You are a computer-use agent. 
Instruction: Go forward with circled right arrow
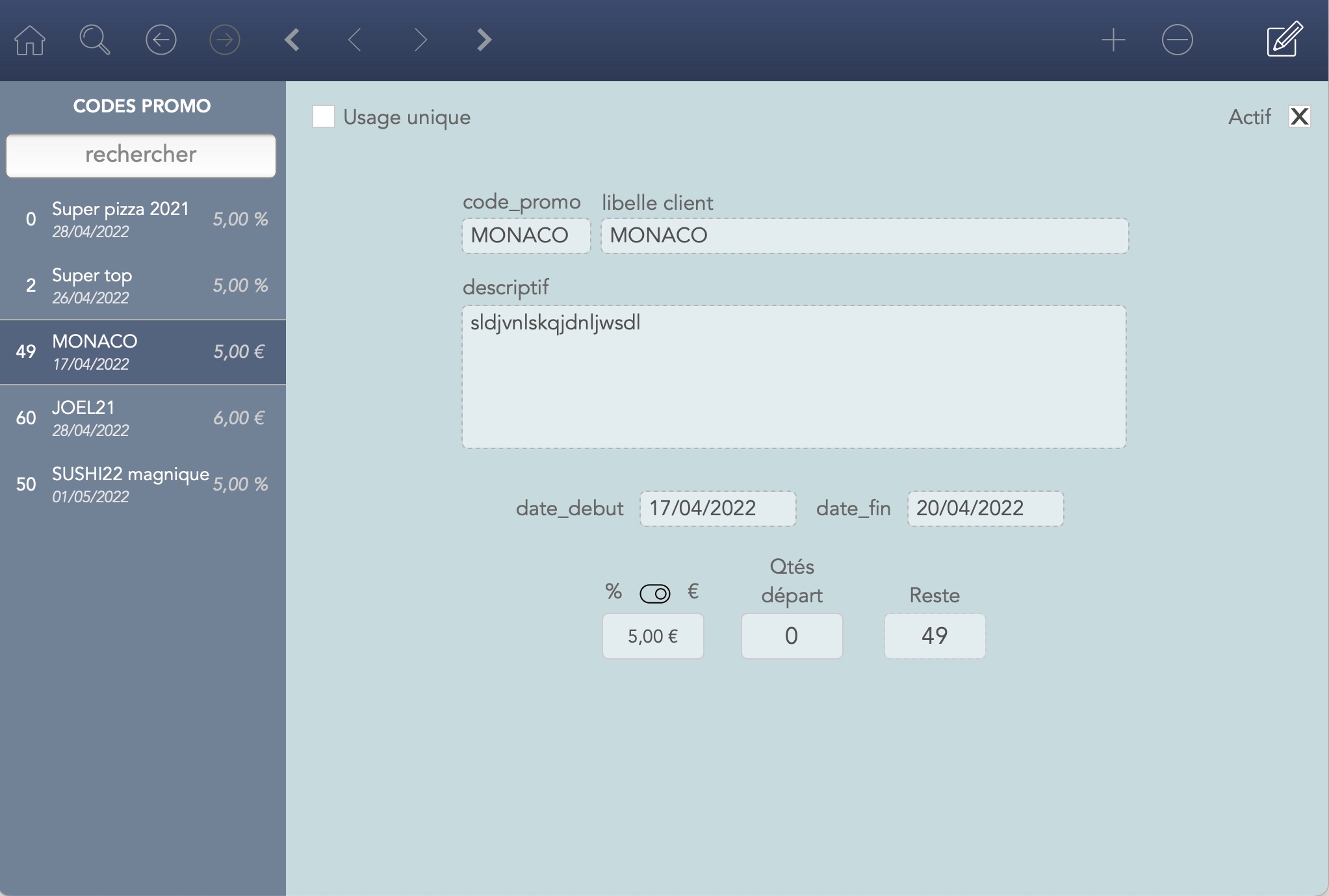pos(225,40)
